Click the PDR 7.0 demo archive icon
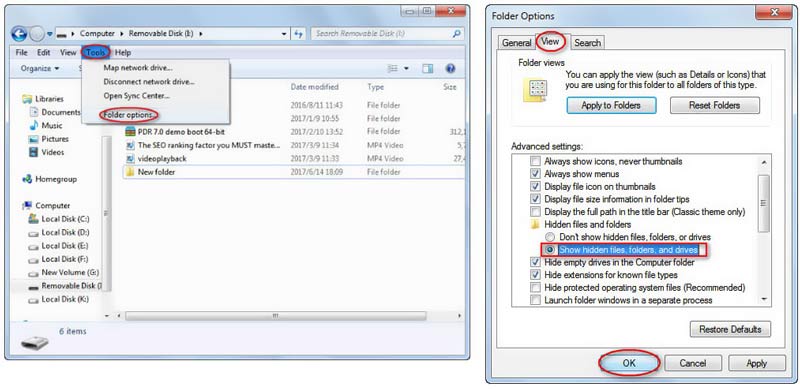This screenshot has height=389, width=800. [x=130, y=132]
